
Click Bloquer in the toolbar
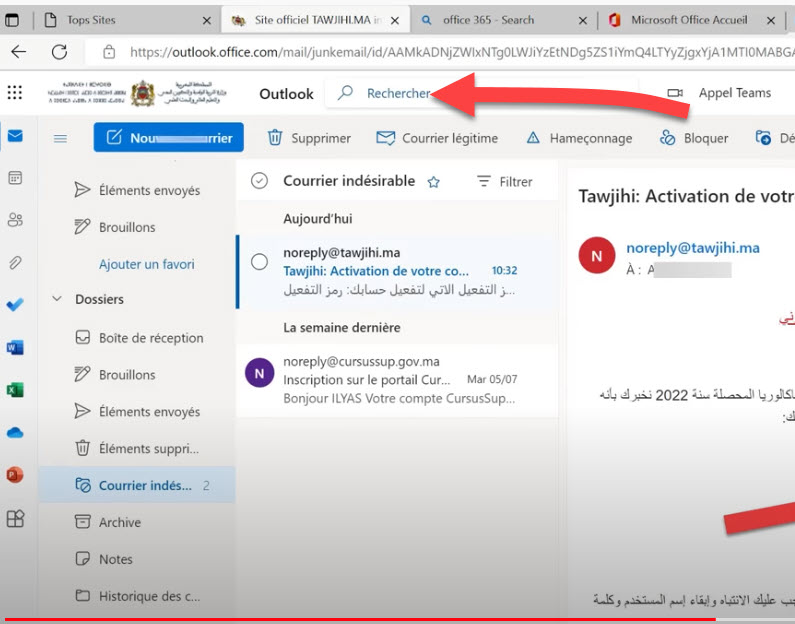point(694,138)
